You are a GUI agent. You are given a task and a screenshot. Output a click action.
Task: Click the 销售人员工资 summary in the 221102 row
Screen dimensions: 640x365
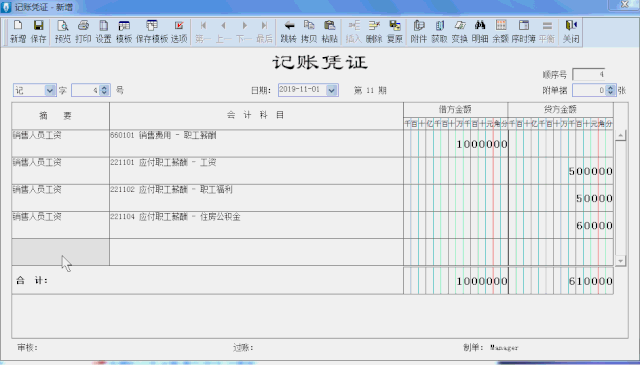click(60, 198)
